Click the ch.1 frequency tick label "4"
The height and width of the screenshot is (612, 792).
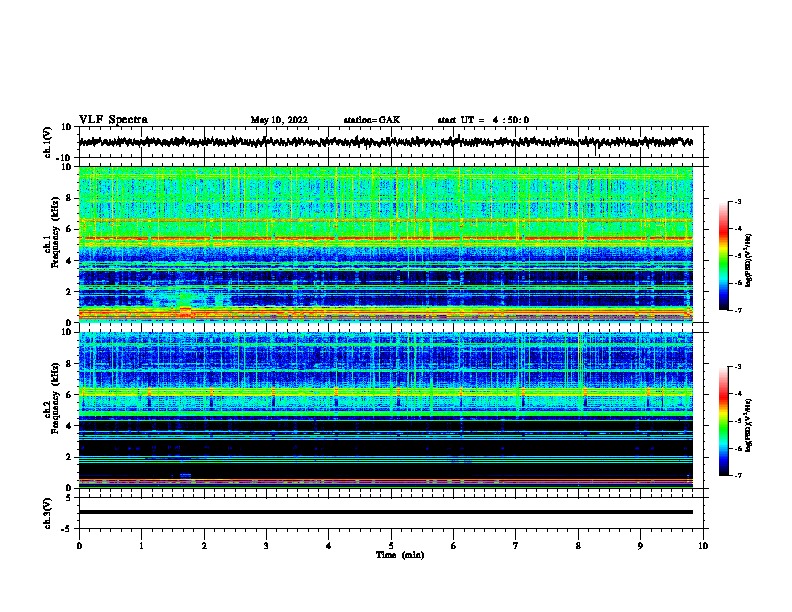(69, 261)
